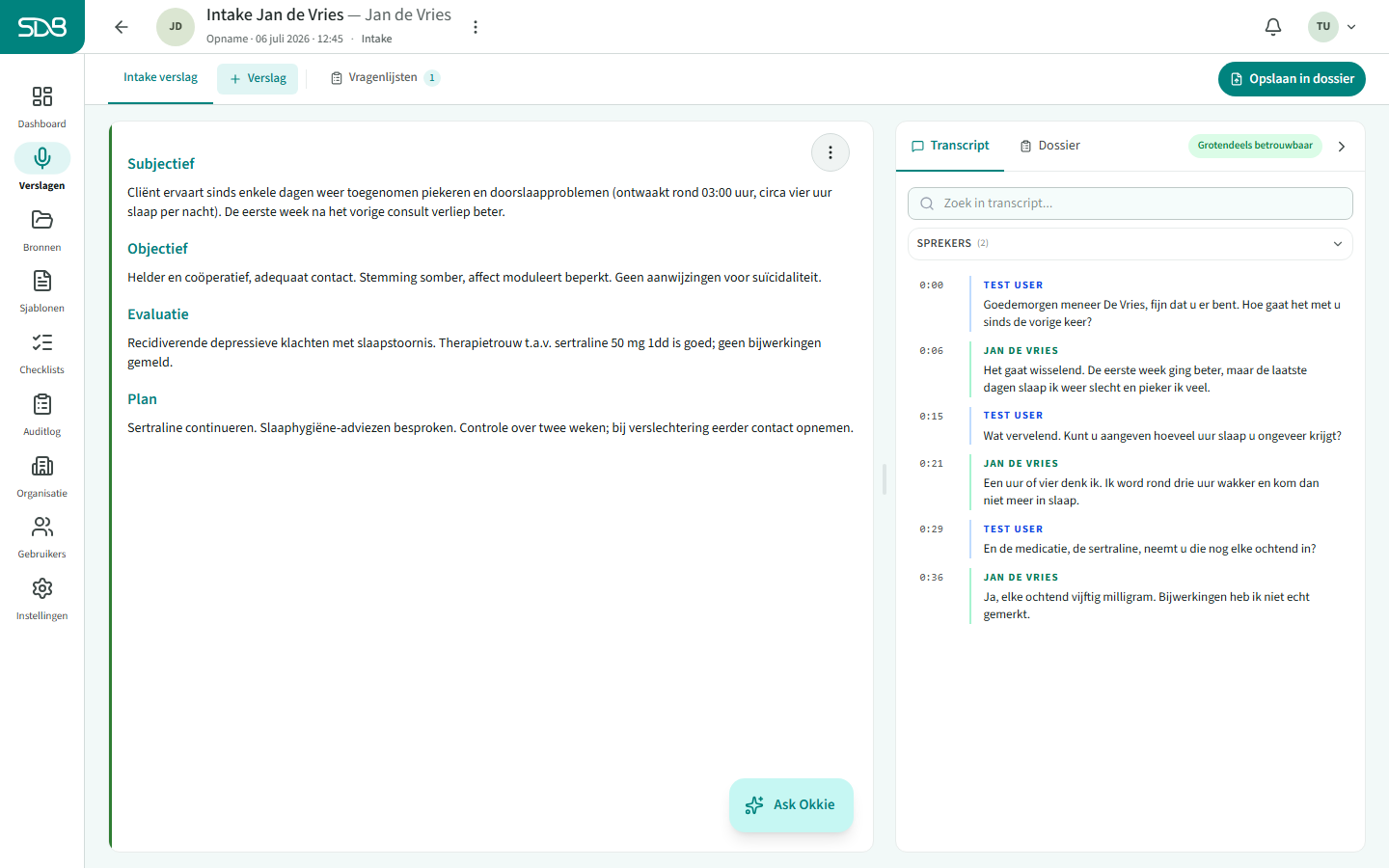
Task: Open the TU user avatar
Action: [1323, 27]
